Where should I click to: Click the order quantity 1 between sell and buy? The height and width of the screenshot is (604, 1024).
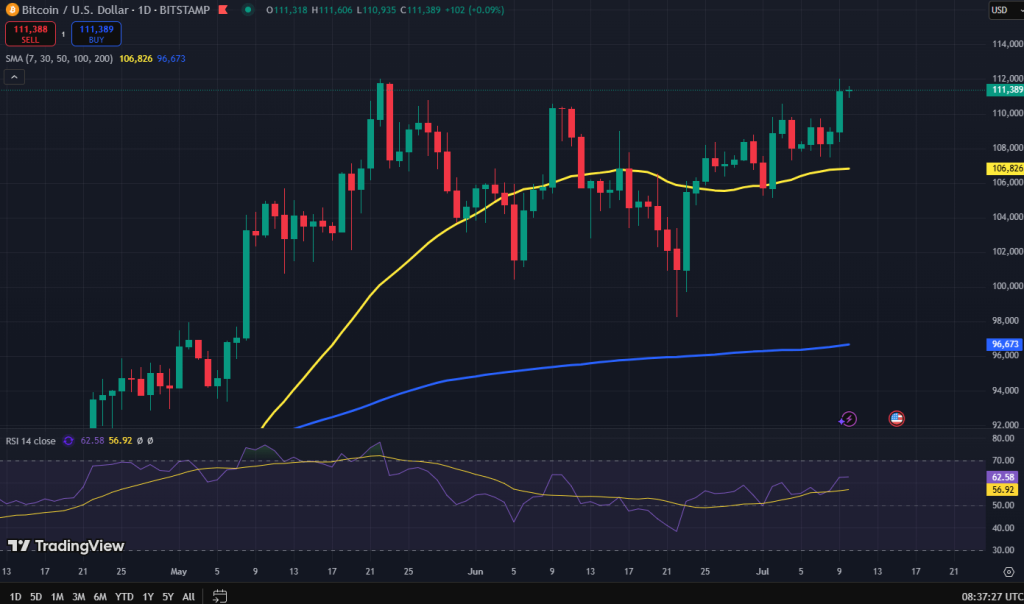63,35
